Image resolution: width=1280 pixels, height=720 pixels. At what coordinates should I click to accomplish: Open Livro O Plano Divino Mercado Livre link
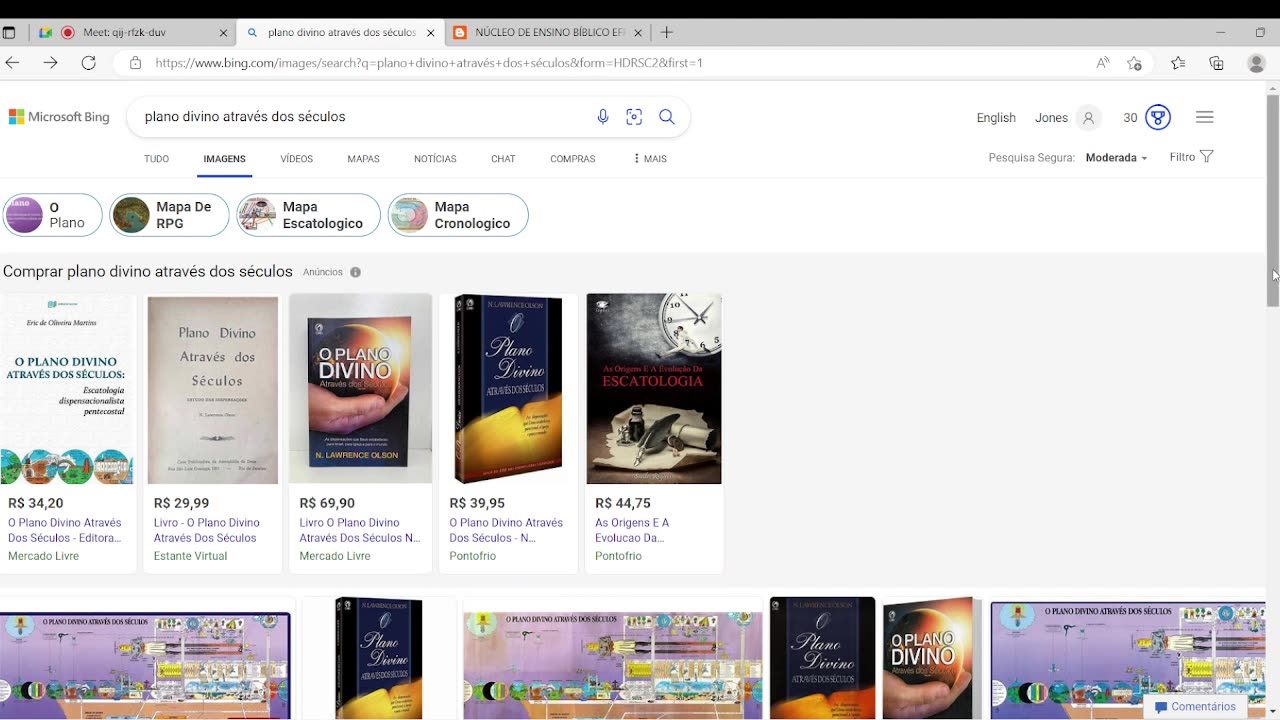click(x=360, y=530)
